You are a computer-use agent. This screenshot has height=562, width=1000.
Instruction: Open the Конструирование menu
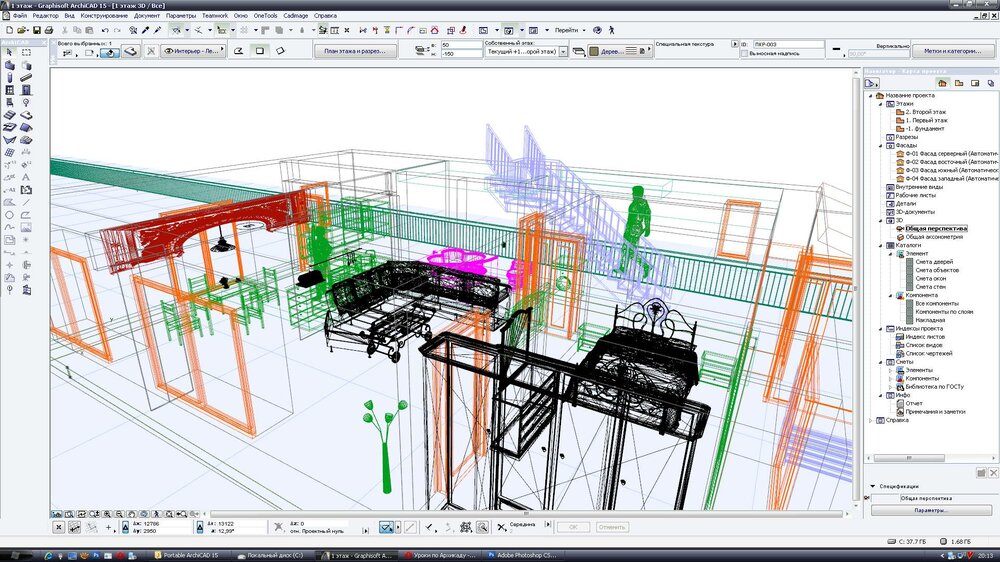tap(104, 16)
